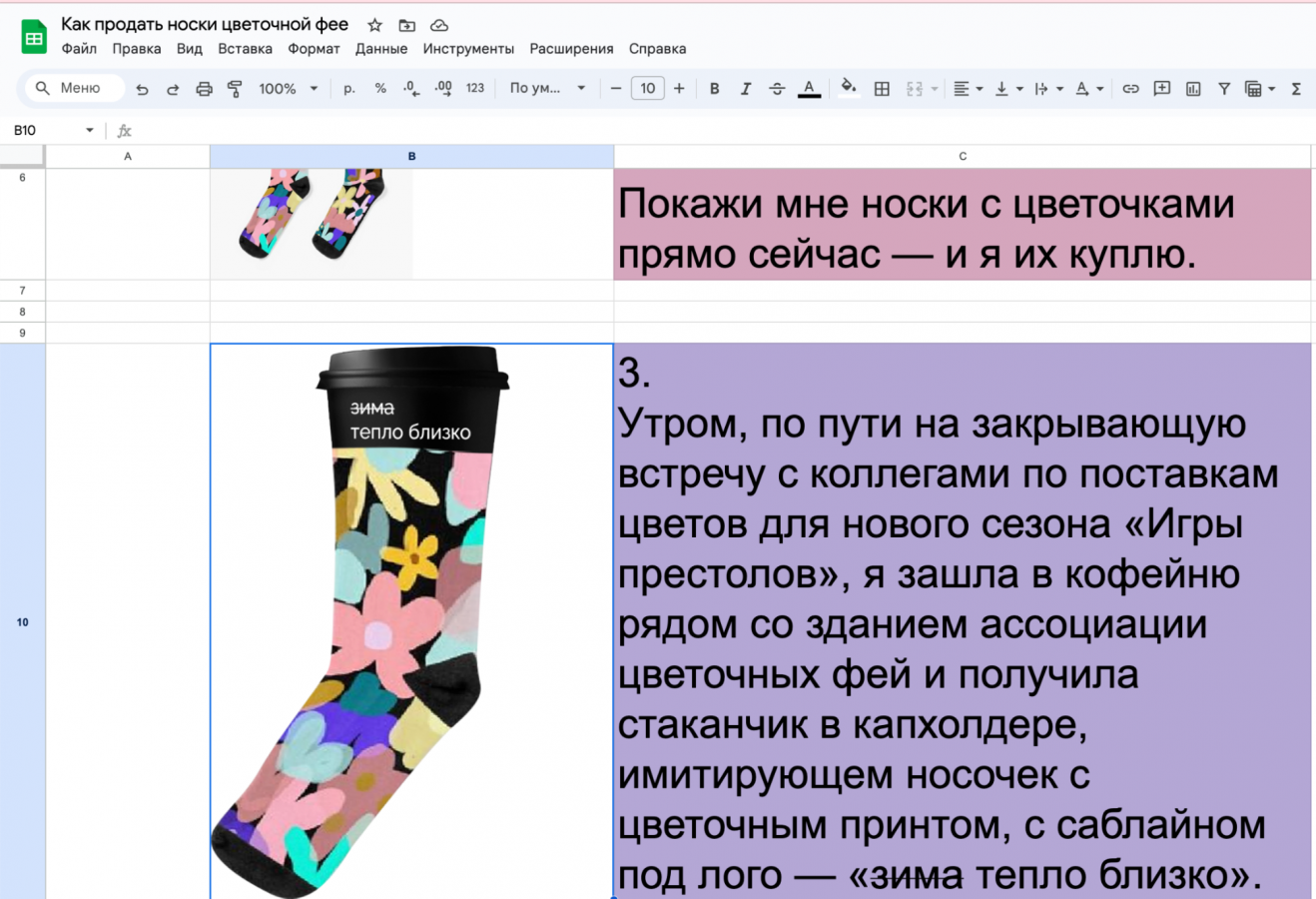Expand the font family dropdown
This screenshot has width=1316, height=899.
click(x=547, y=89)
